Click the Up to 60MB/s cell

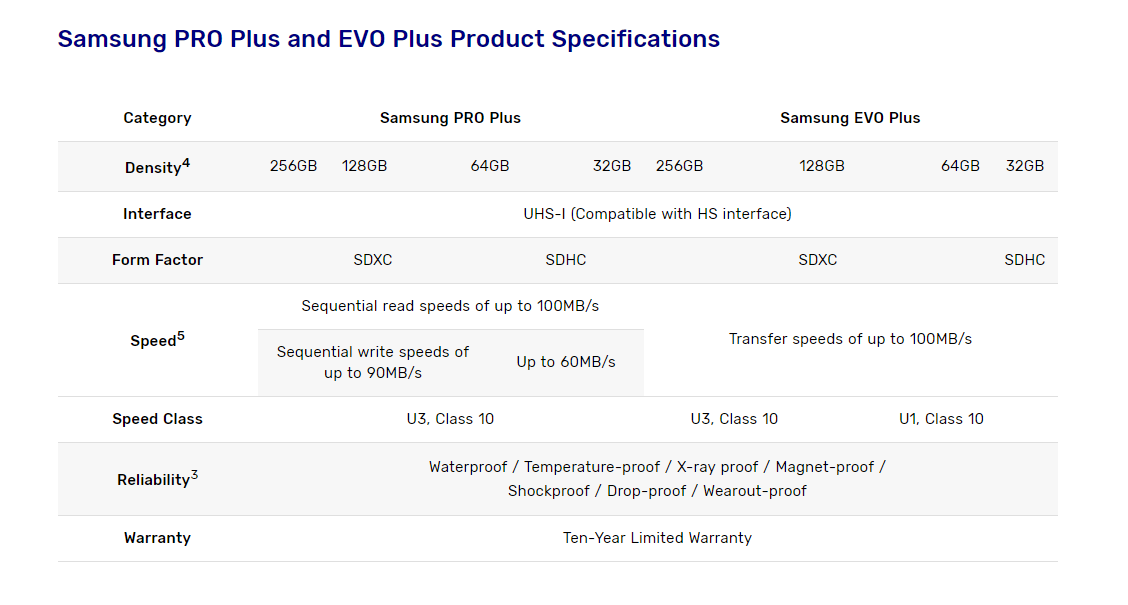[x=566, y=362]
